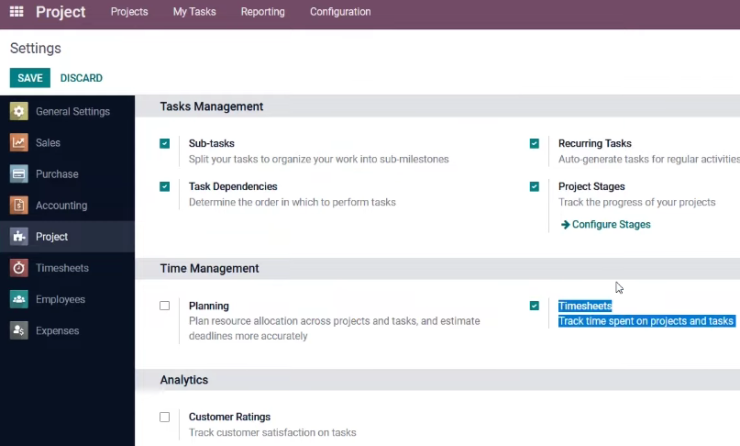Click the Recurring Tasks label
The height and width of the screenshot is (446, 740).
(x=595, y=143)
